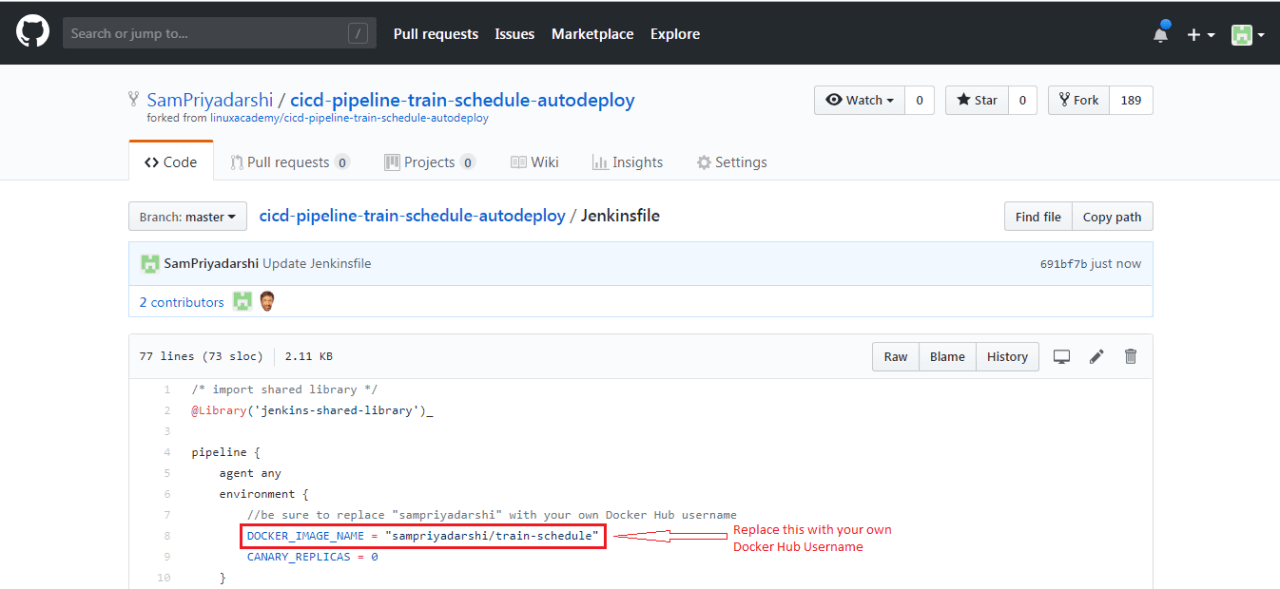The height and width of the screenshot is (589, 1280).
Task: Click the "77 lines (73 sloc)" file info
Action: 202,357
